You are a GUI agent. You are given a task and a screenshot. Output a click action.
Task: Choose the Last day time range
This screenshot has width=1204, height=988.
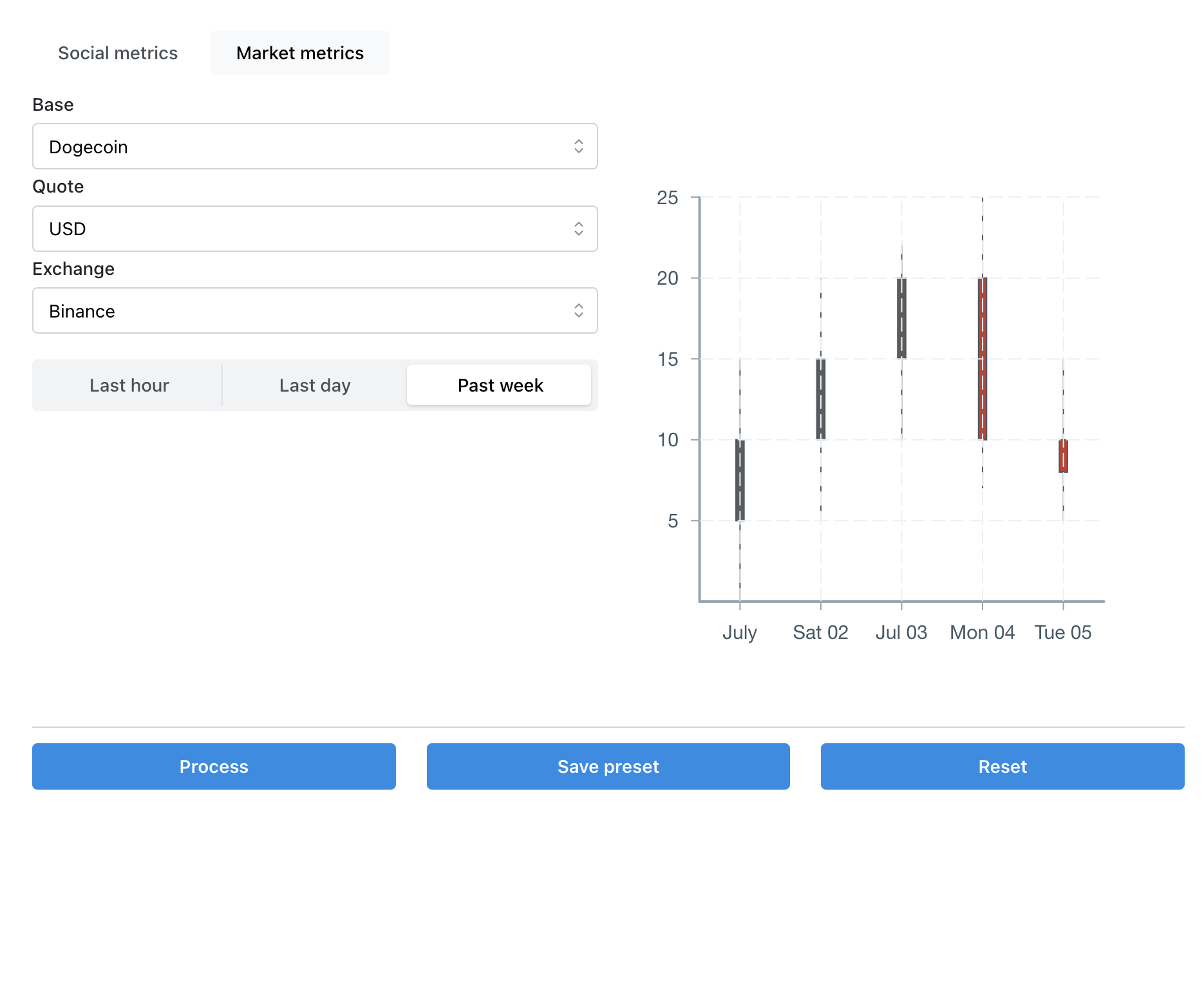[x=315, y=385]
